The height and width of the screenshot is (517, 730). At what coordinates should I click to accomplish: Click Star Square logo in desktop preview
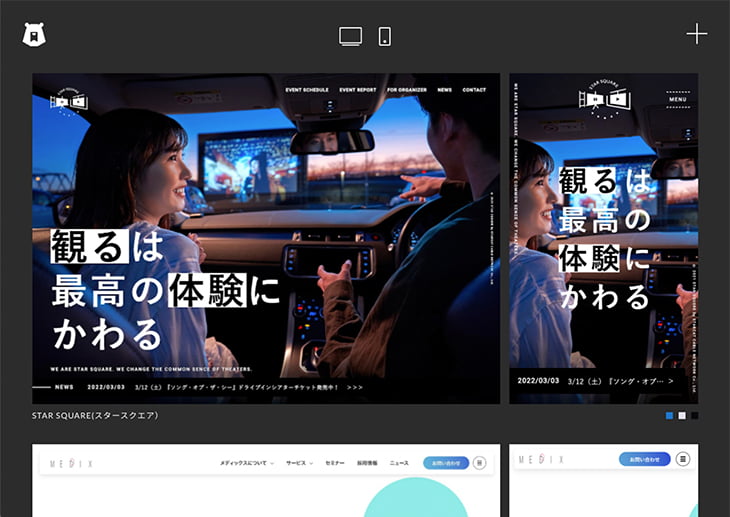pyautogui.click(x=70, y=101)
